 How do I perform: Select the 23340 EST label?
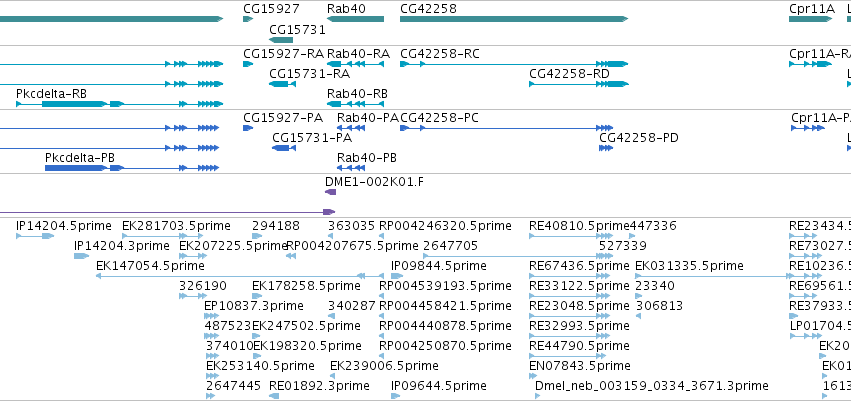click(x=655, y=285)
